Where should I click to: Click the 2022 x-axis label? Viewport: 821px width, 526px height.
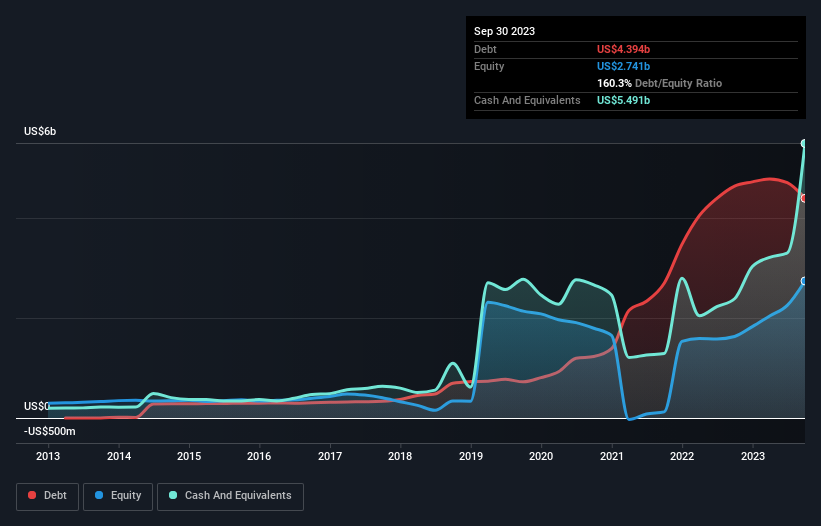coord(682,456)
